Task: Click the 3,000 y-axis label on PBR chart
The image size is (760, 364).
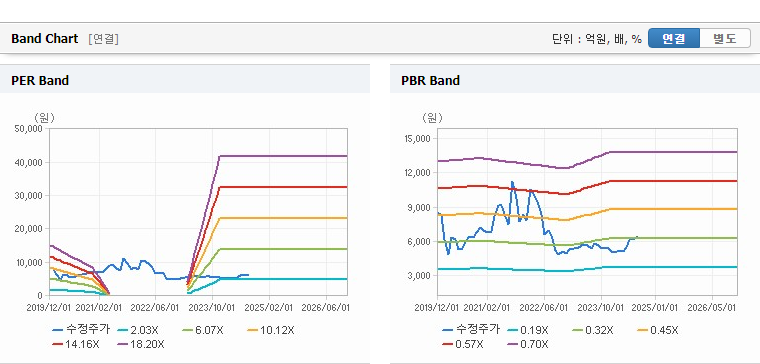Action: point(420,275)
